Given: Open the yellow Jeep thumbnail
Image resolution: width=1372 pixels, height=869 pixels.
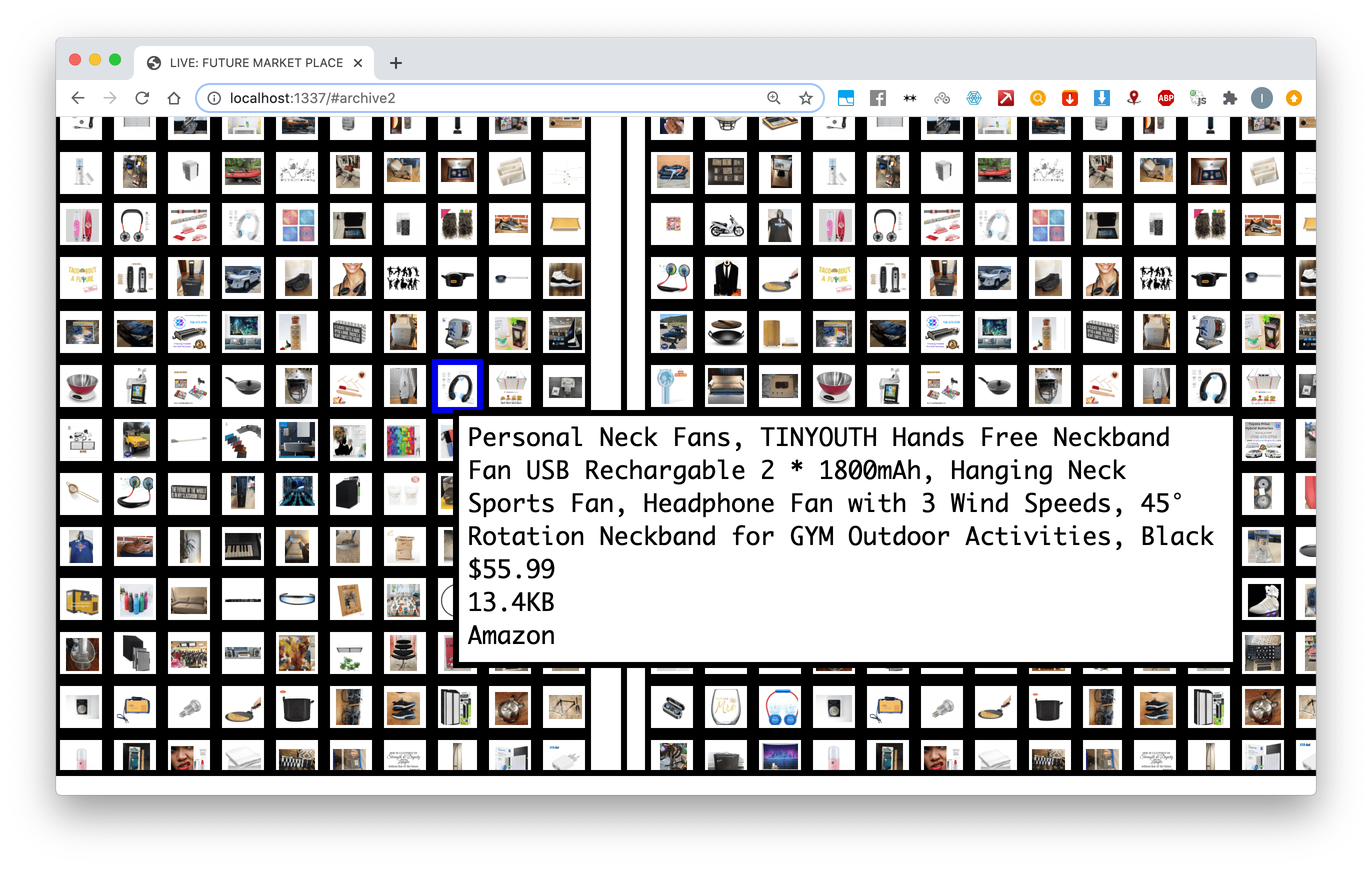Looking at the screenshot, I should click(x=135, y=439).
